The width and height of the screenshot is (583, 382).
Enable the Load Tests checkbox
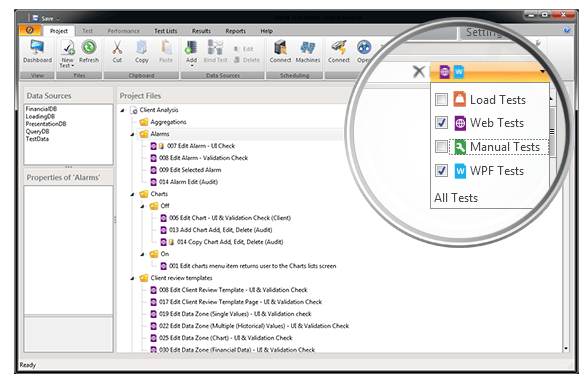coord(441,99)
